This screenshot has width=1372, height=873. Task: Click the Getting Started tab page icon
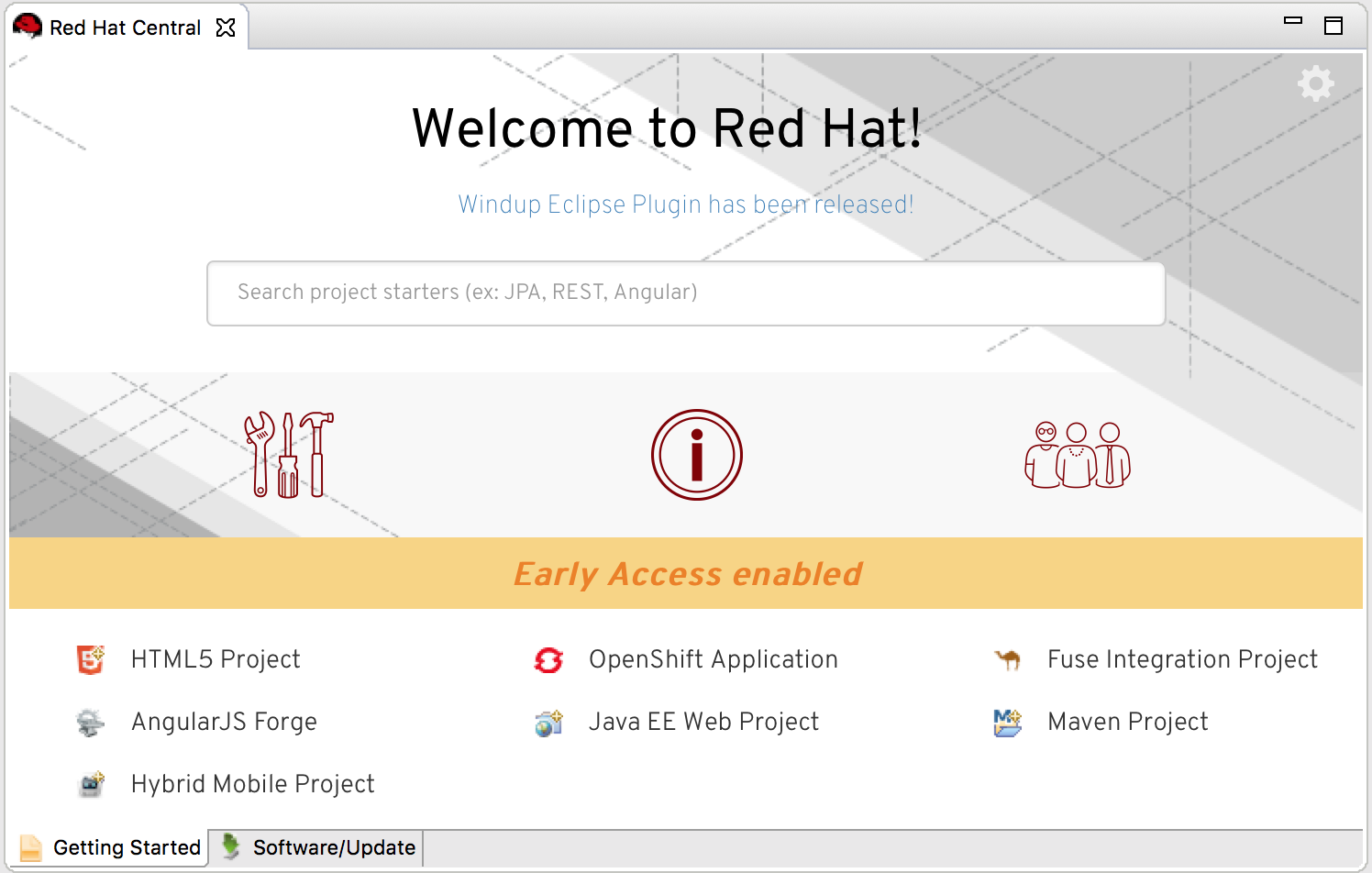click(x=31, y=847)
